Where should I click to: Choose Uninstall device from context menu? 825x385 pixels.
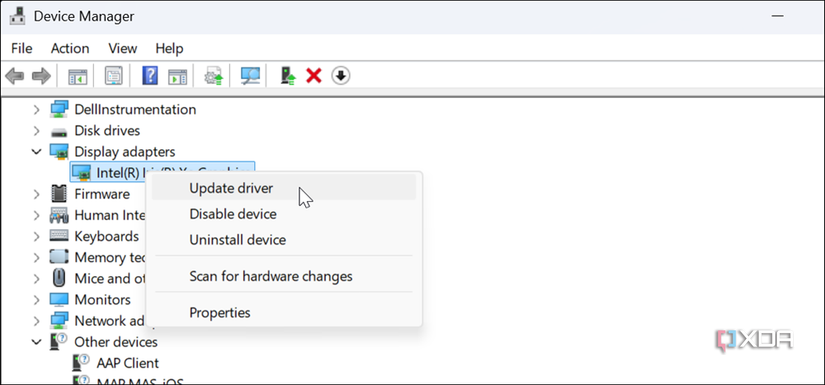284,240
